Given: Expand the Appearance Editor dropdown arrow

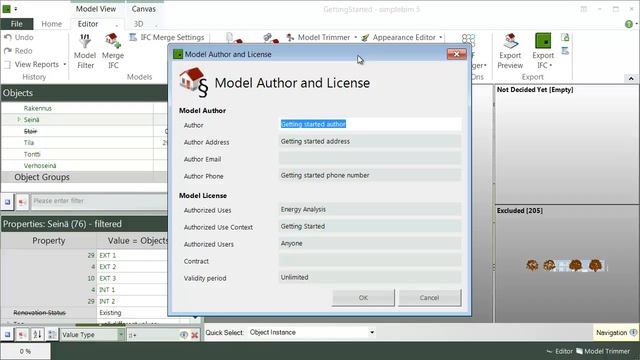Looking at the screenshot, I should tap(441, 37).
